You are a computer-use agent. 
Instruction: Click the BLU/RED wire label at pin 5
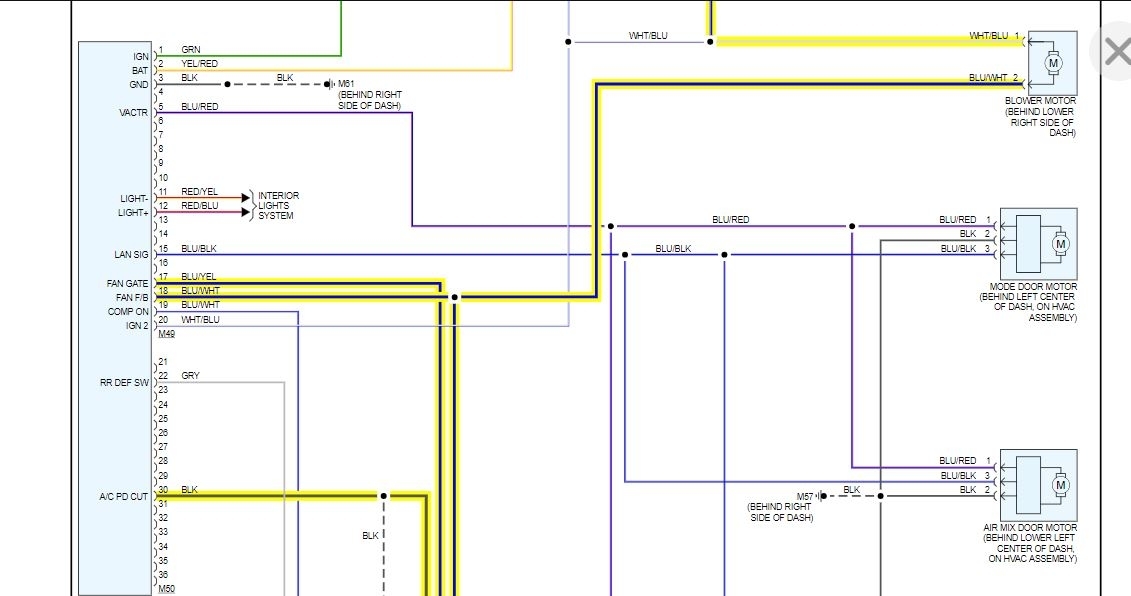pyautogui.click(x=200, y=107)
